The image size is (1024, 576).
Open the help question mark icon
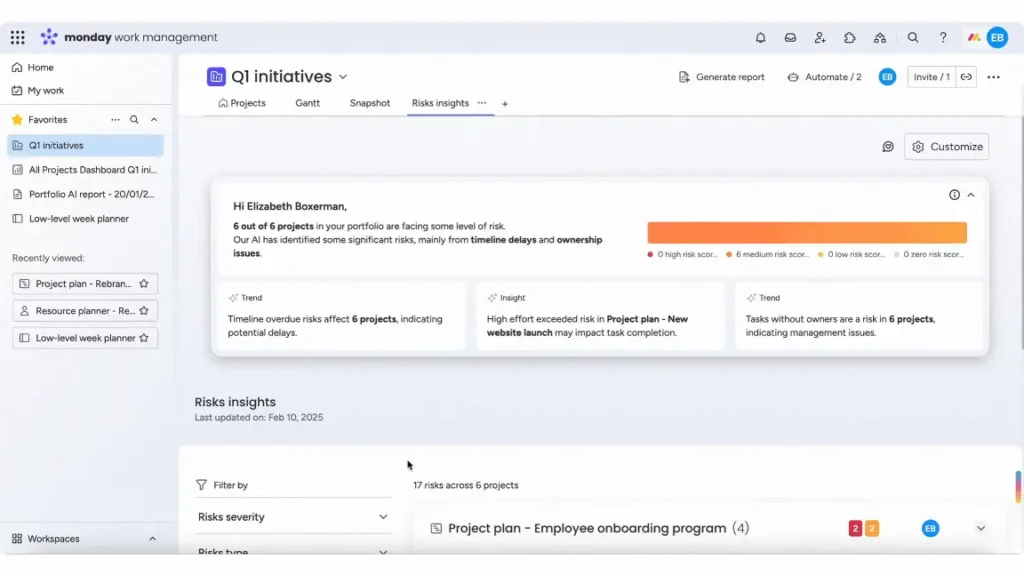(x=942, y=38)
